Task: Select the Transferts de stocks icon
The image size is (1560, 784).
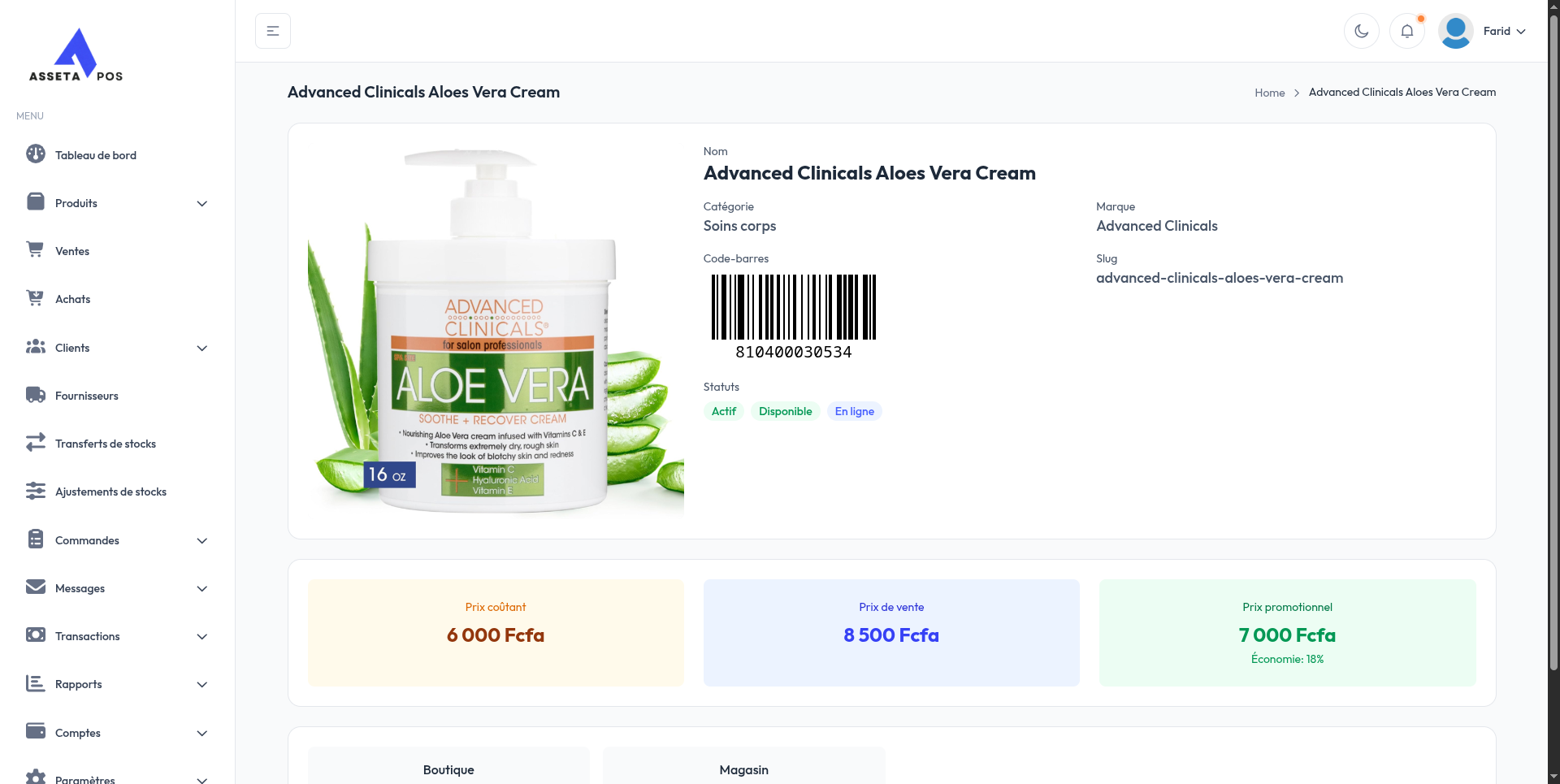Action: pos(36,442)
